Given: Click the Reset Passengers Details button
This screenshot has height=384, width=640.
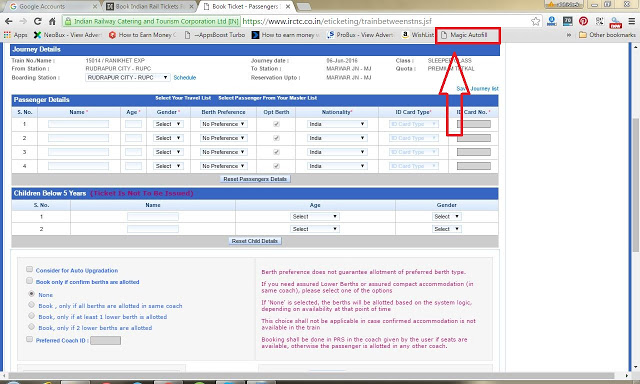Looking at the screenshot, I should (x=255, y=179).
